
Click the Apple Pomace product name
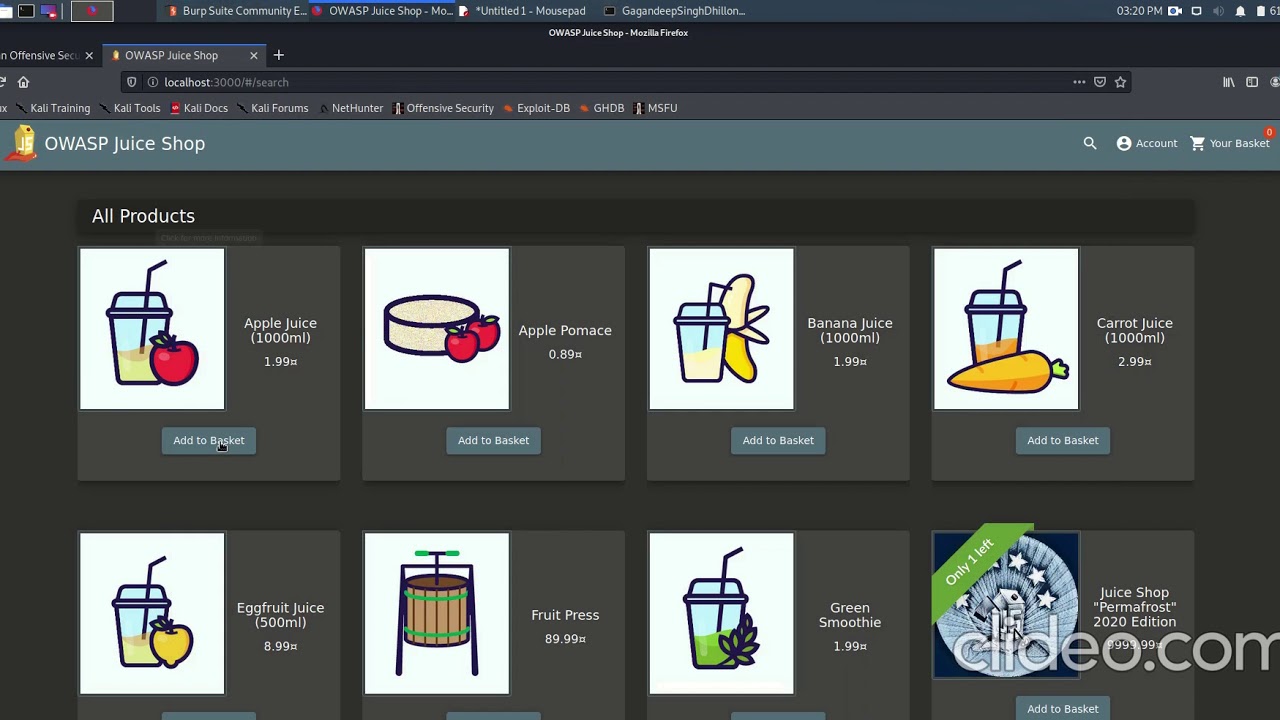(565, 330)
